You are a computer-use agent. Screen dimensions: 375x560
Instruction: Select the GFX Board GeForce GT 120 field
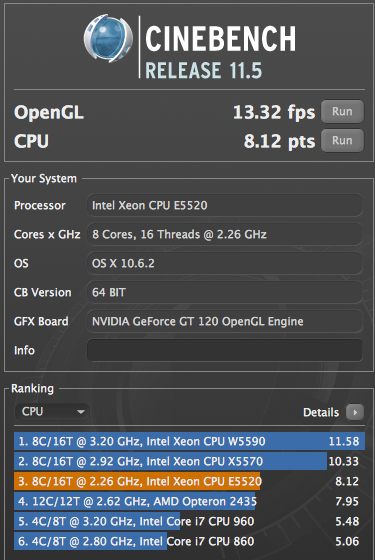pos(225,321)
